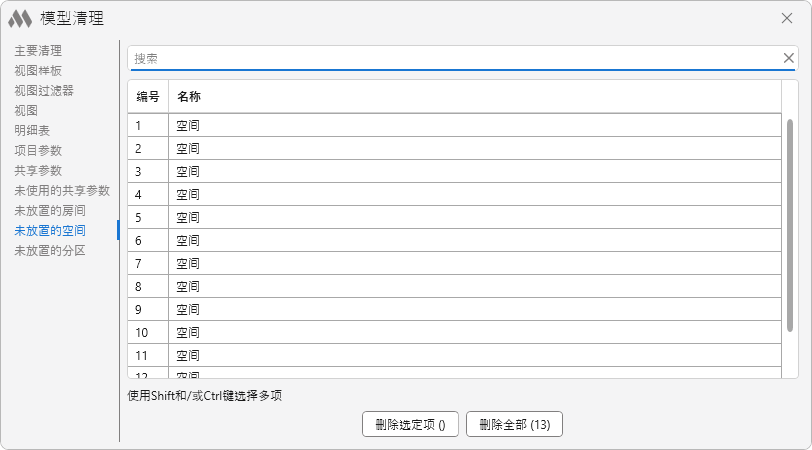Click the vertical scrollbar of the list

coord(790,225)
